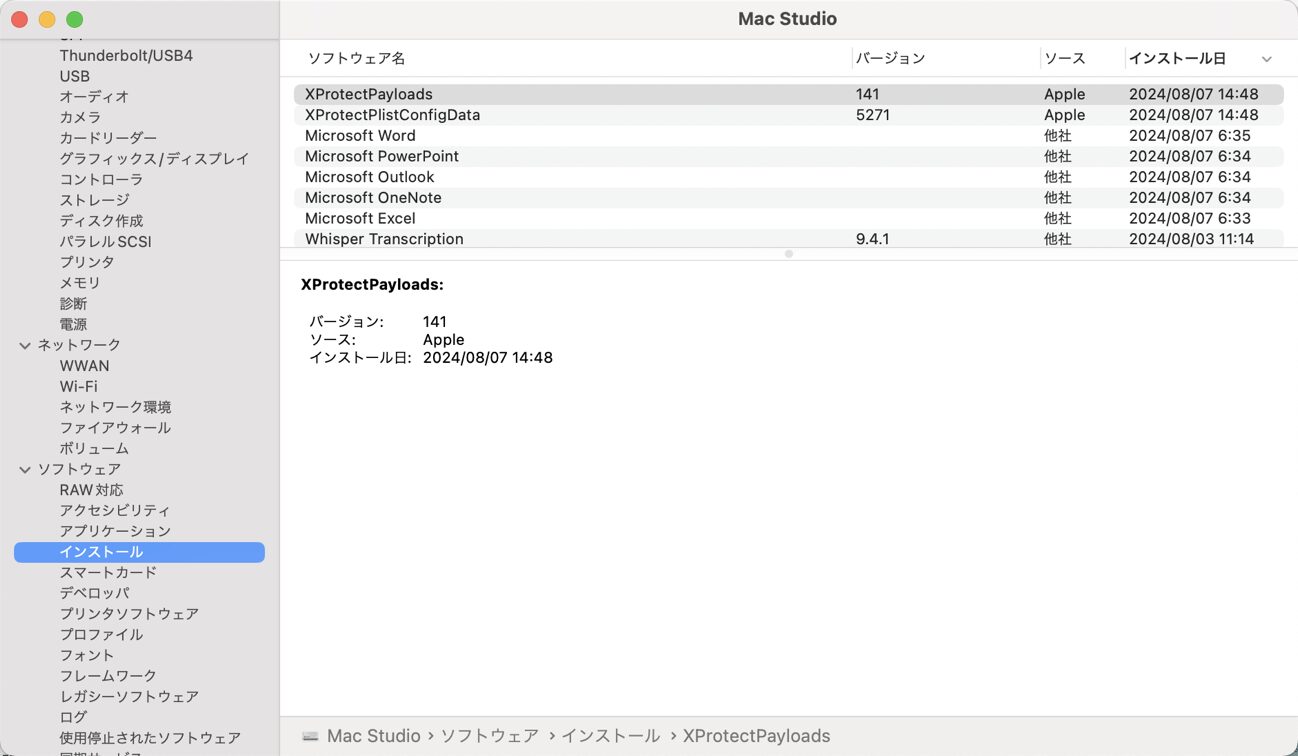
Task: Click version 5271 cell
Action: 873,115
